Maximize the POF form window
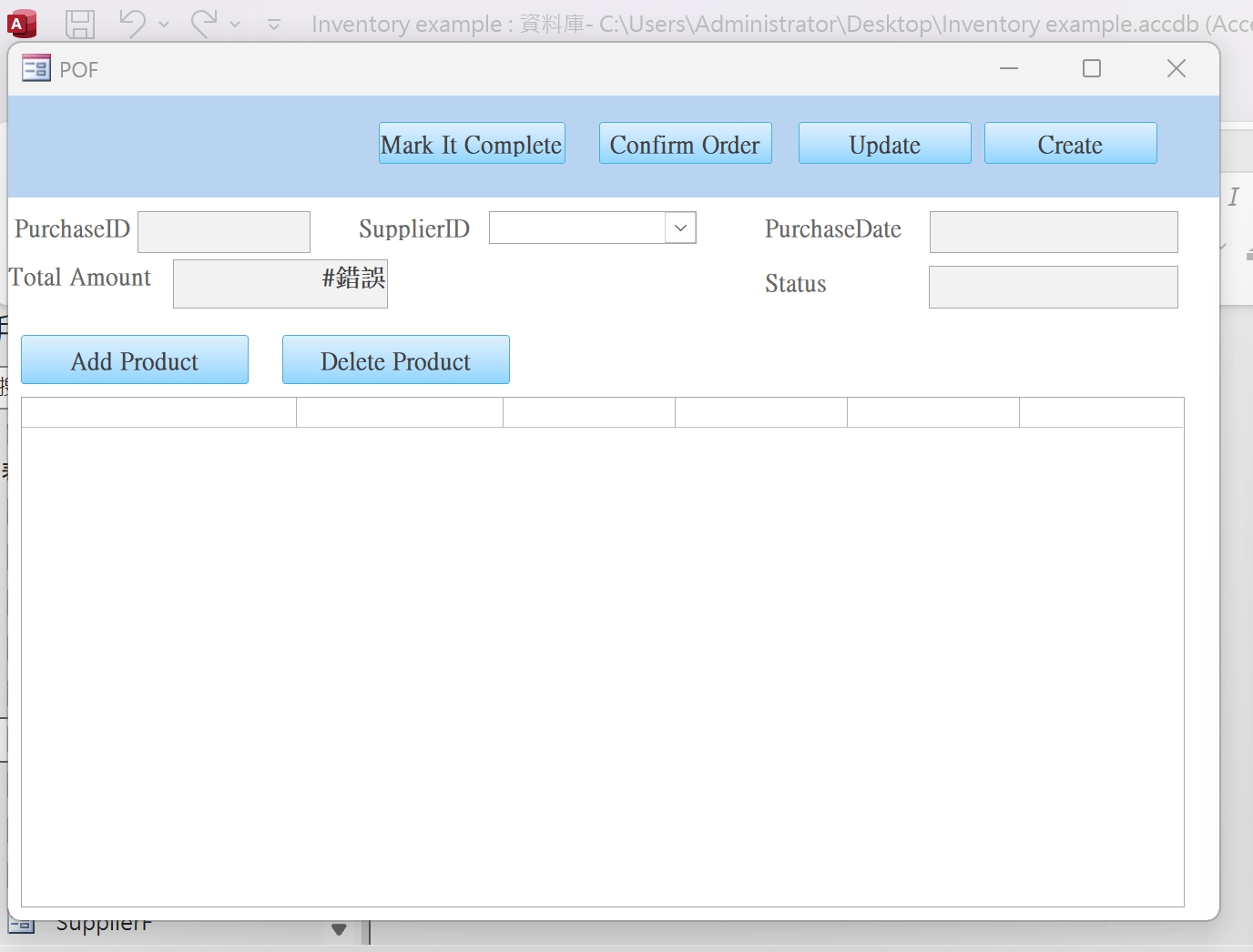This screenshot has height=952, width=1253. (x=1092, y=68)
